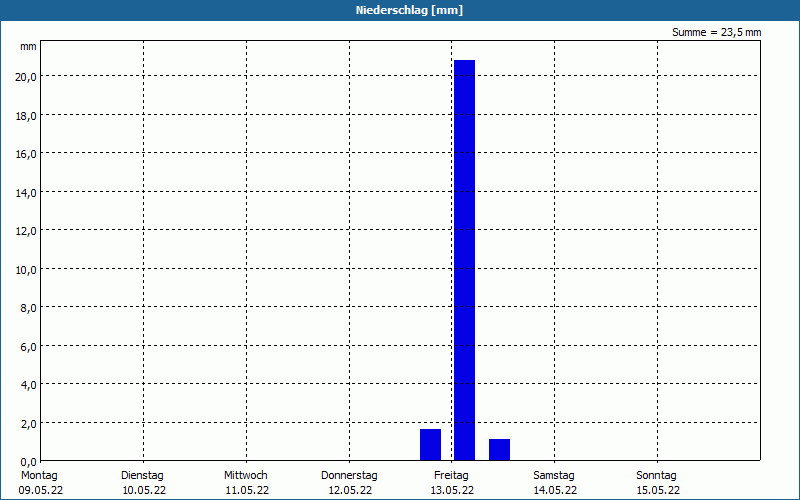Click the '2,0' y-axis value
The width and height of the screenshot is (800, 500).
click(29, 423)
